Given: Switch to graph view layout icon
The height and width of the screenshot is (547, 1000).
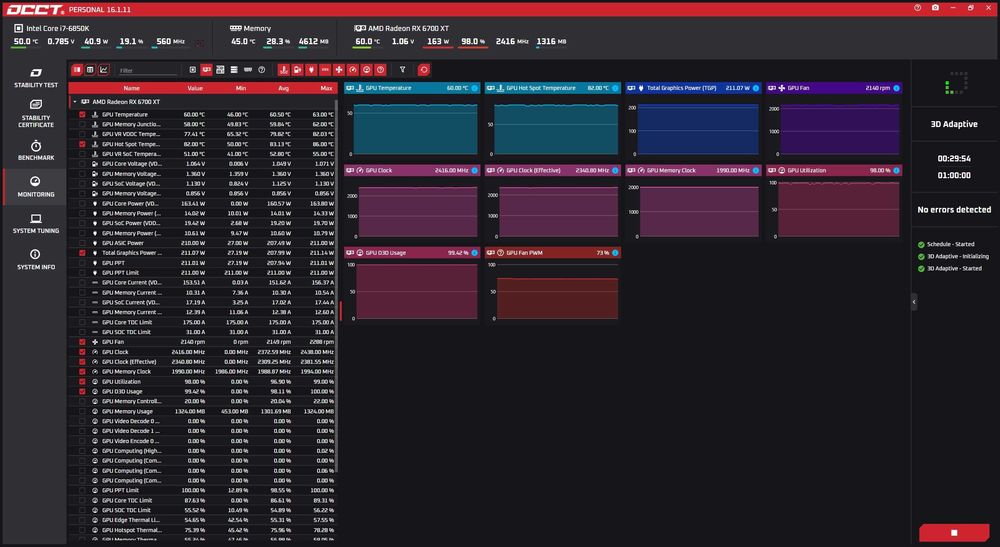Looking at the screenshot, I should coord(104,69).
